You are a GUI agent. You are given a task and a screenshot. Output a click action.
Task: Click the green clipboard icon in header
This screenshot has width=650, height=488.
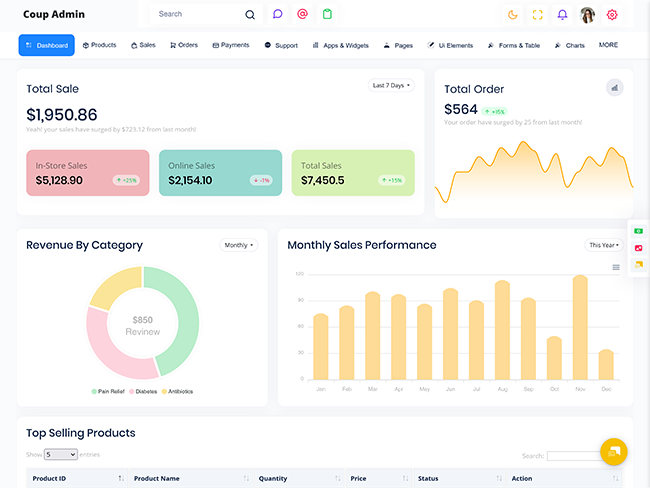[327, 14]
